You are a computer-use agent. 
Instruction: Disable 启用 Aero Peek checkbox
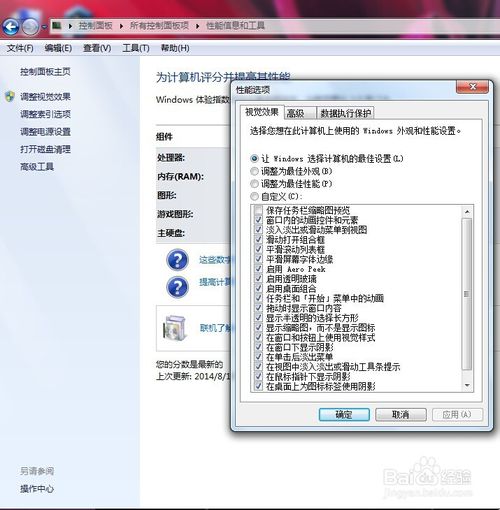[x=258, y=269]
